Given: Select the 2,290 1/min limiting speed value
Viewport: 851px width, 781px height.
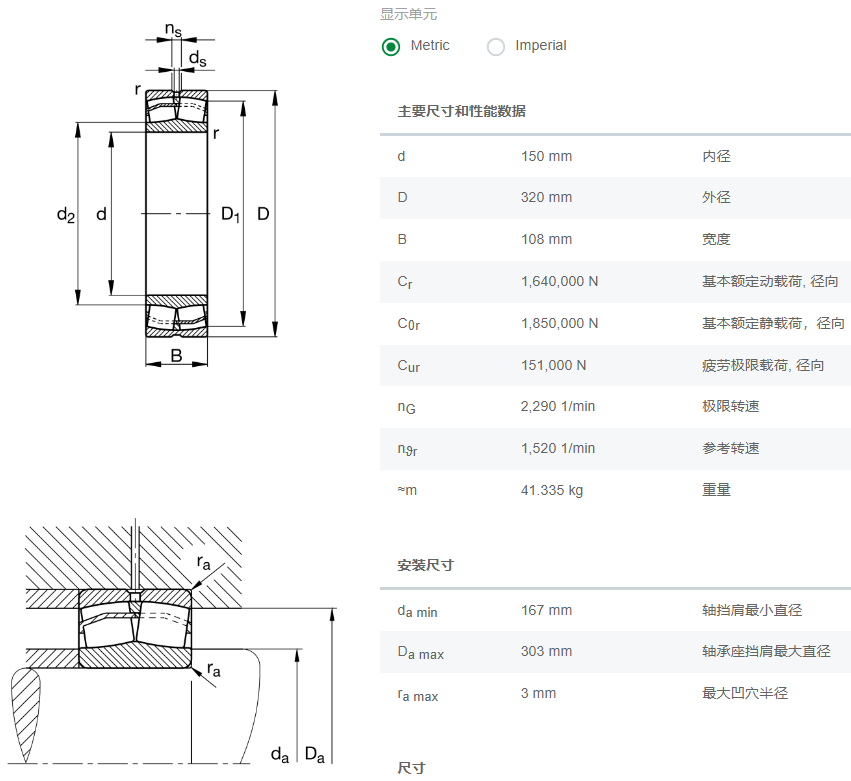Looking at the screenshot, I should tap(558, 407).
